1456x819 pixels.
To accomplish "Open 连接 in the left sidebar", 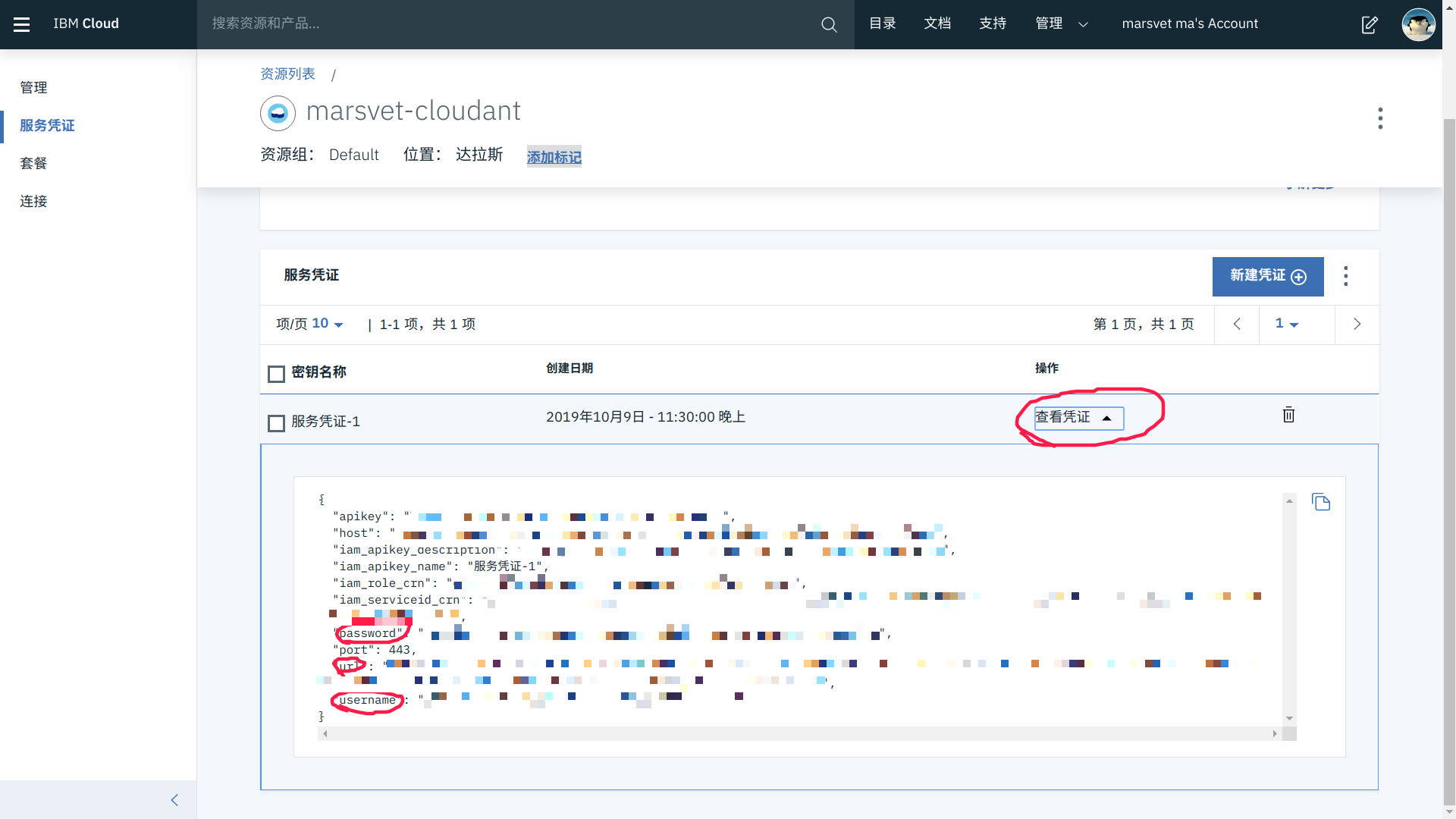I will [33, 201].
